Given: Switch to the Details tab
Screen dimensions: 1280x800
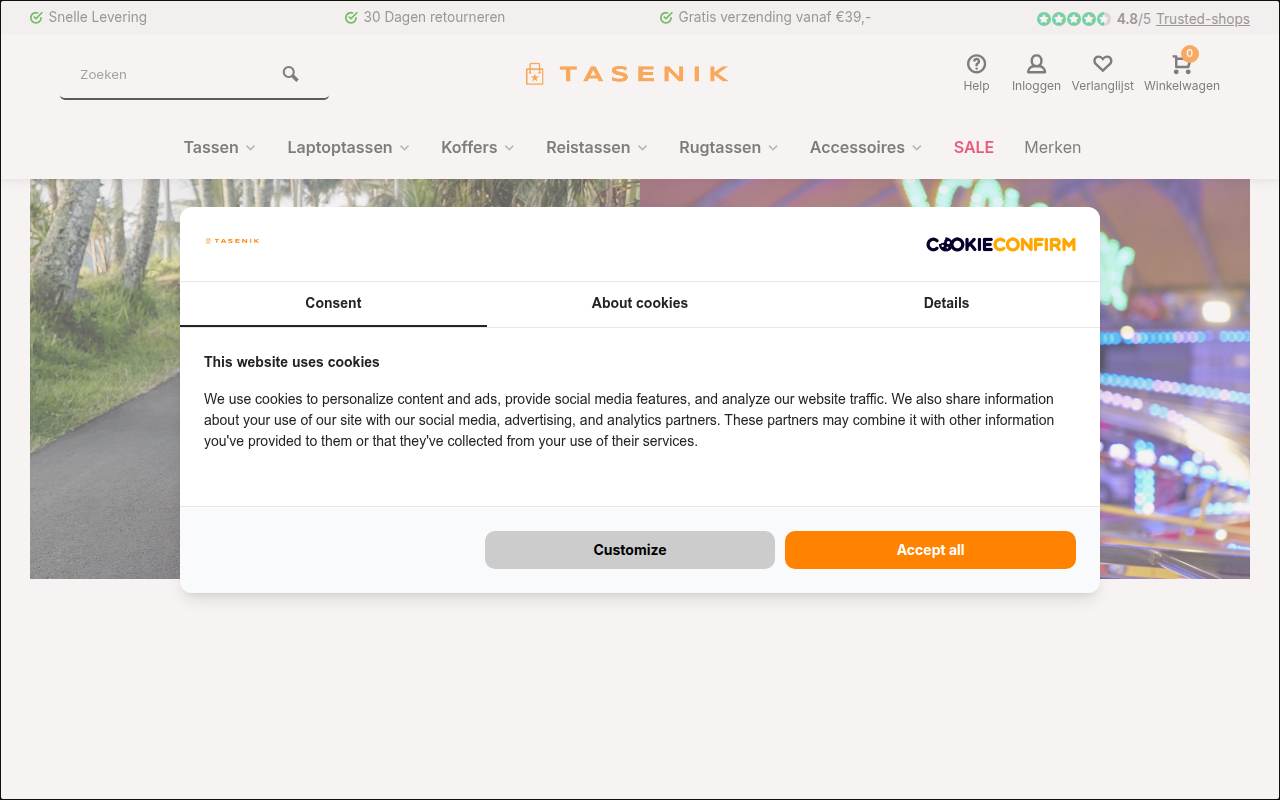Looking at the screenshot, I should coord(946,303).
